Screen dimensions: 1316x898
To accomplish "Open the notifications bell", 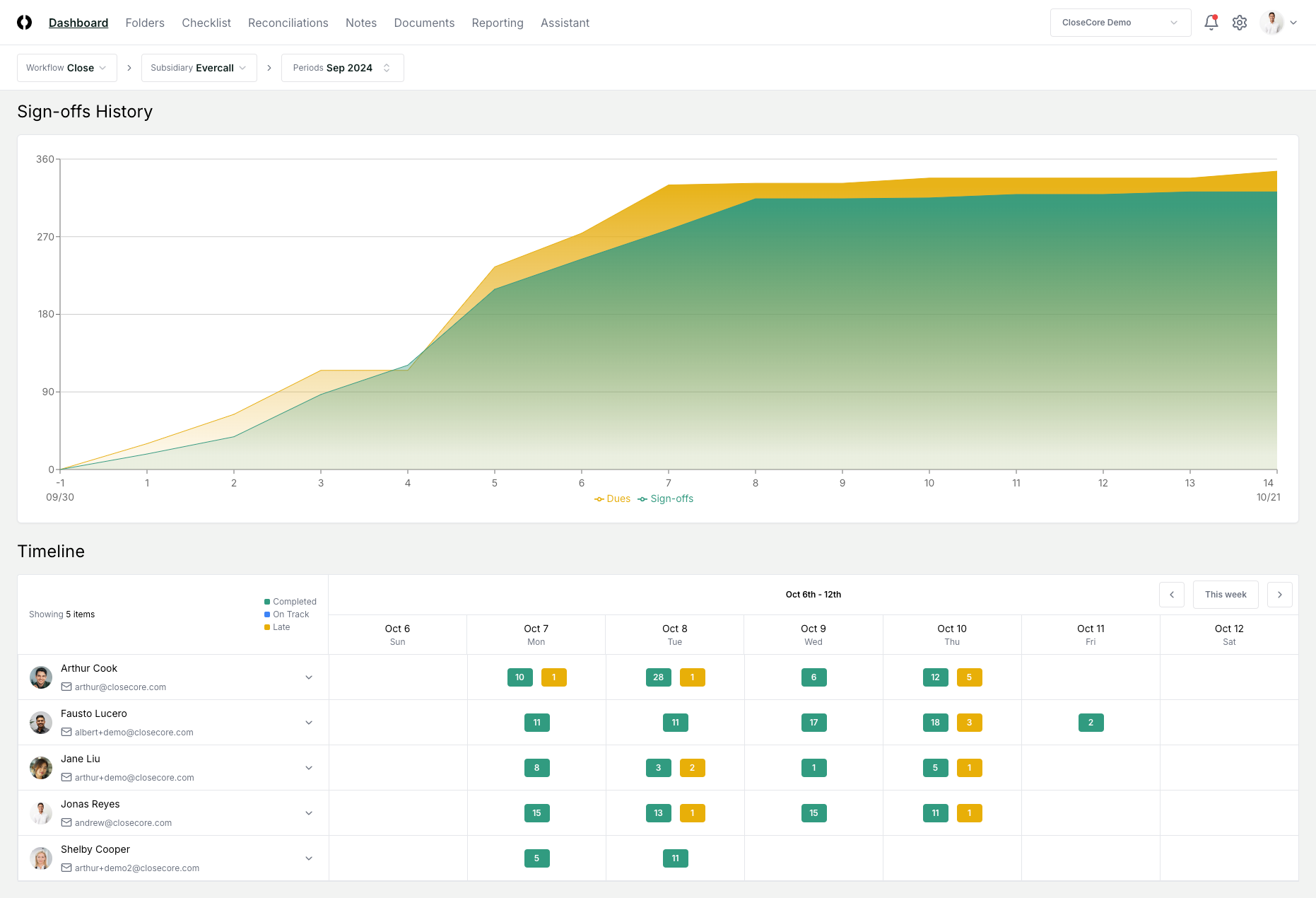I will coord(1211,23).
